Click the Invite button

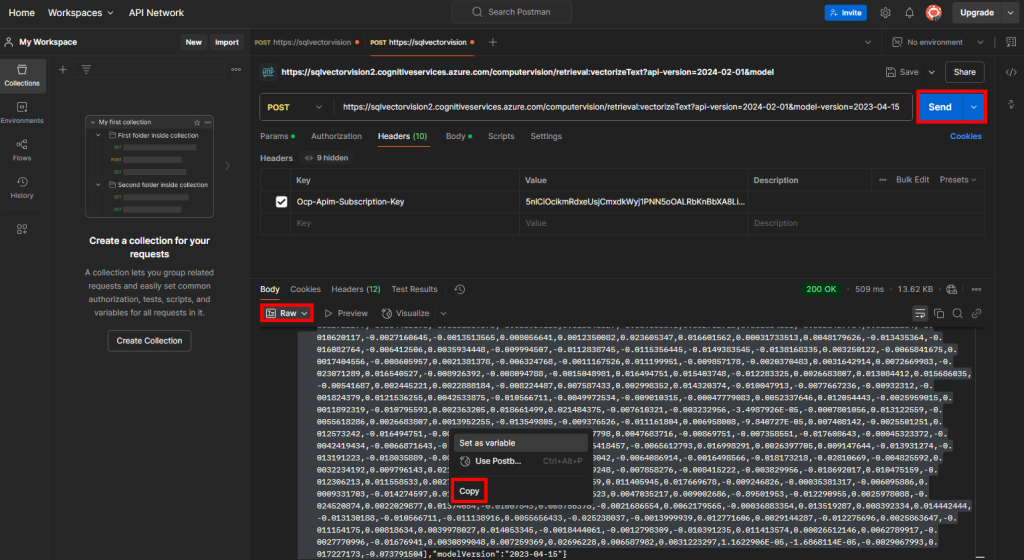[846, 12]
